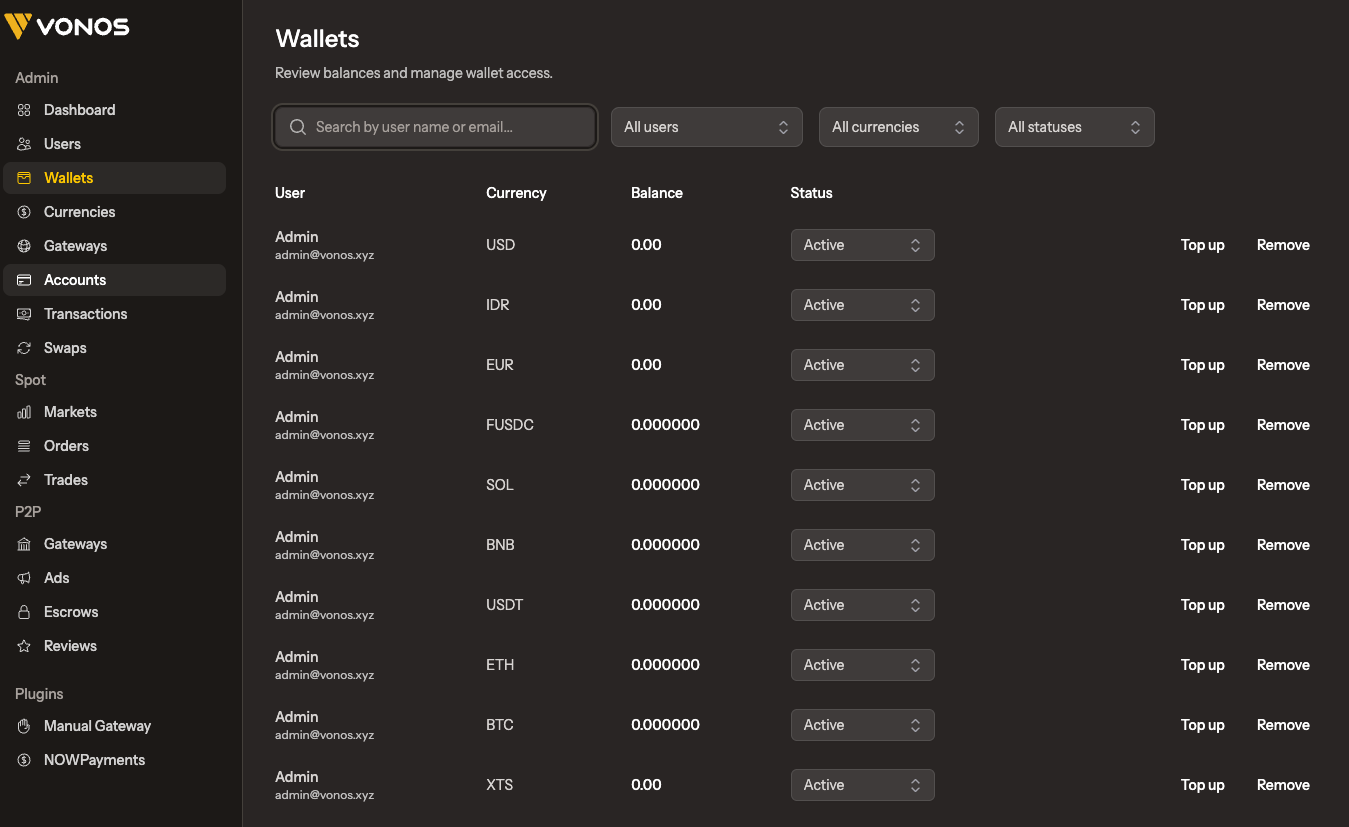Click the Dashboard grid icon

pyautogui.click(x=24, y=110)
